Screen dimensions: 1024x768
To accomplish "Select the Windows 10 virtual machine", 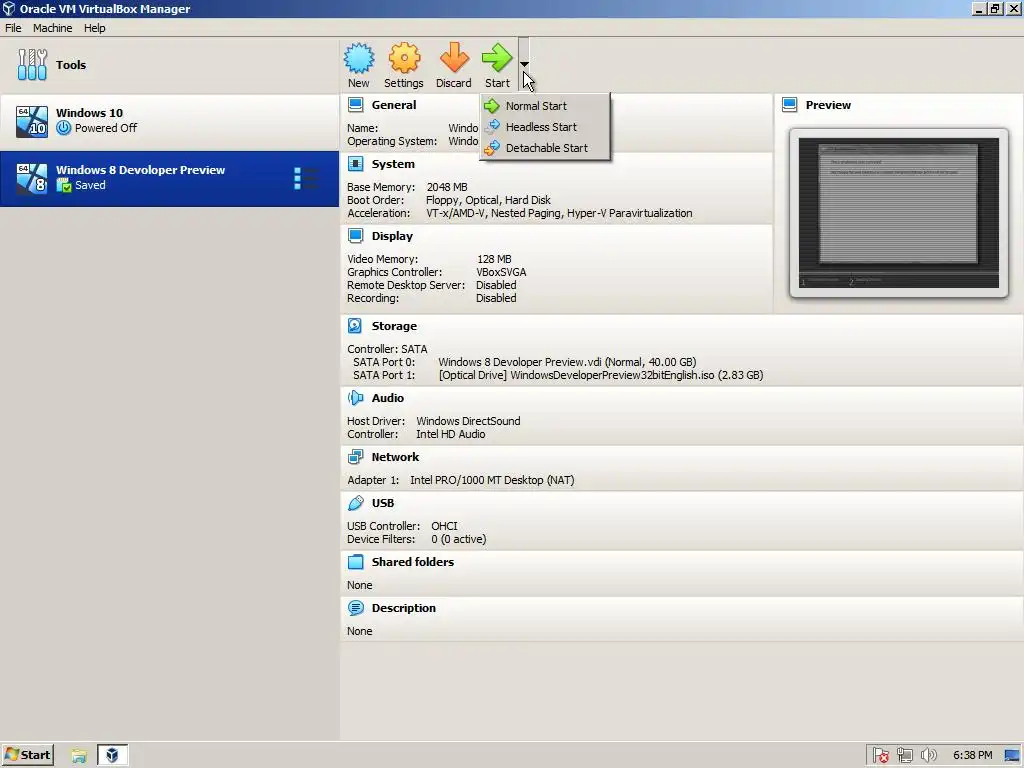I will click(x=169, y=121).
